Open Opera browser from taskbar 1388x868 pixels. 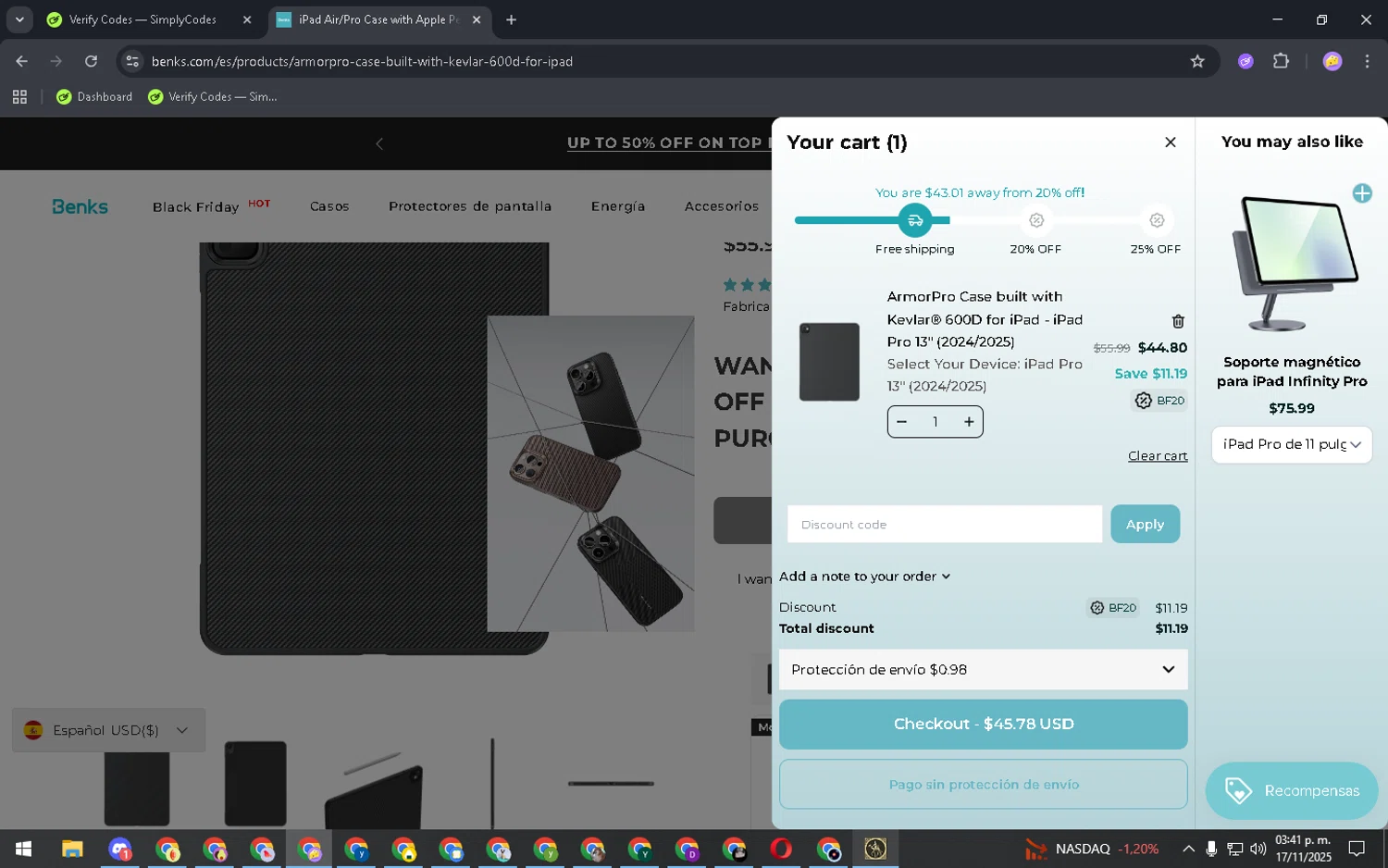pos(781,849)
